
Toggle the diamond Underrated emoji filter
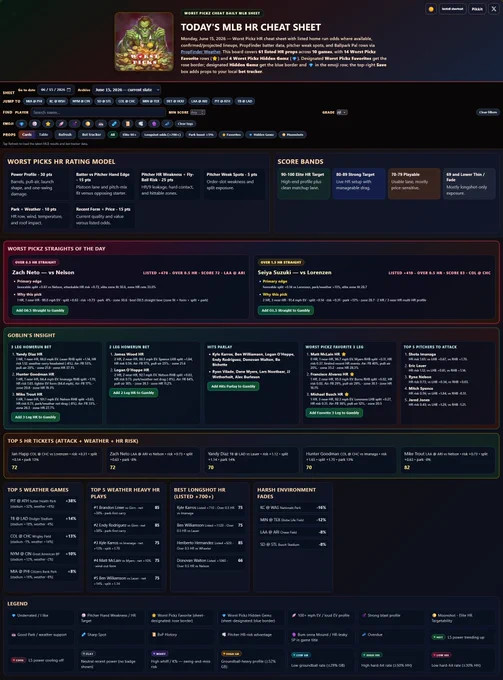tap(22, 124)
